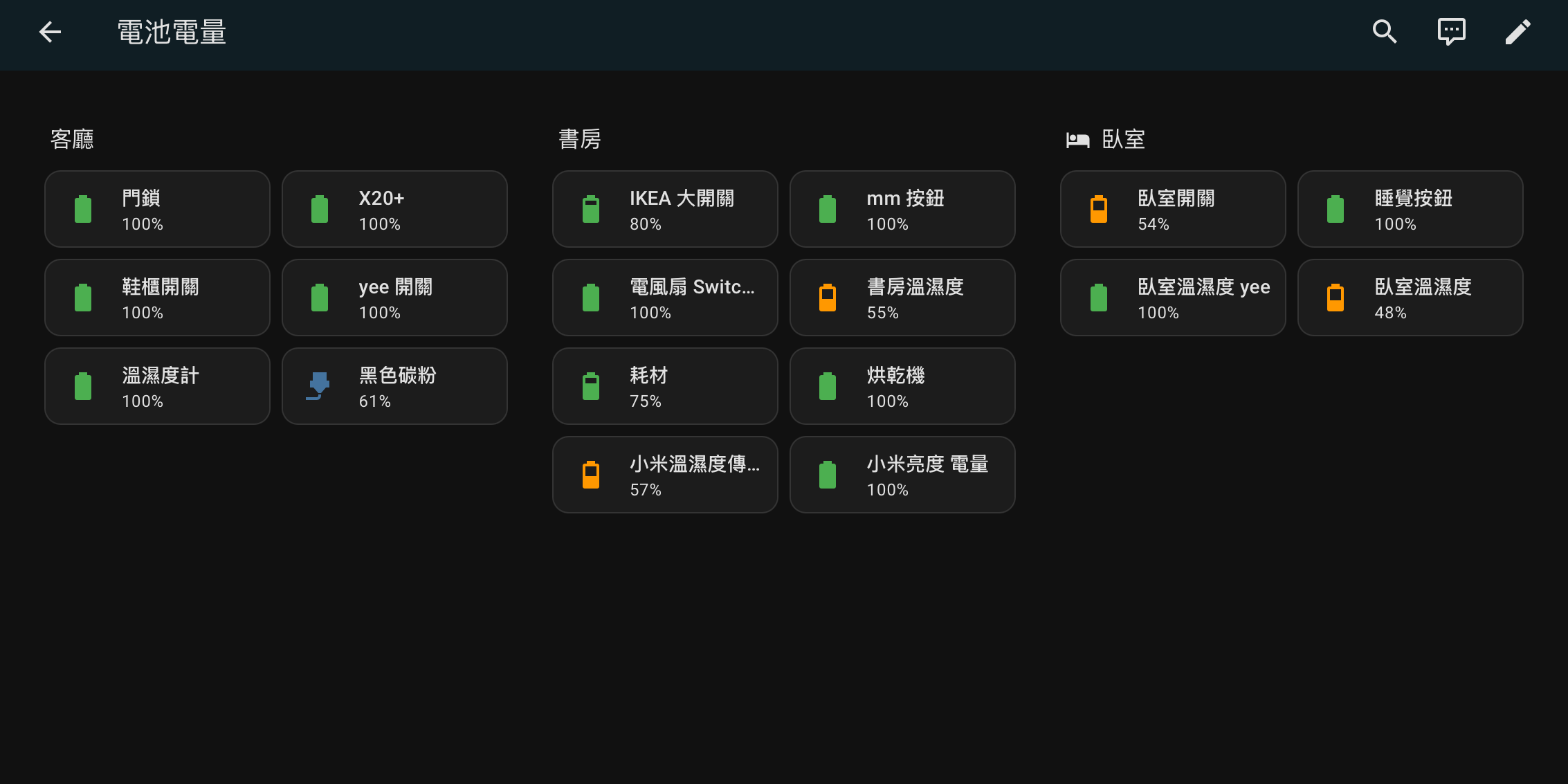The image size is (1568, 784).
Task: Click the orange battery icon for 臥室開關
Action: (x=1099, y=209)
